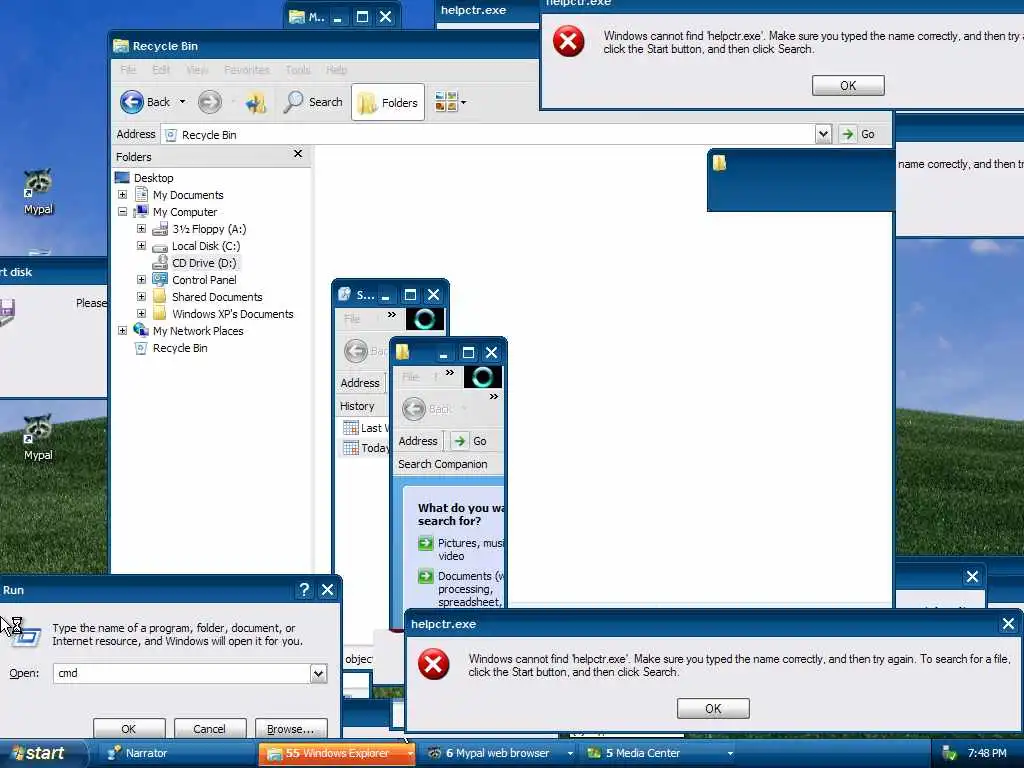1024x768 pixels.
Task: Click OK in the bottom helpctr.exe error dialog
Action: point(713,709)
